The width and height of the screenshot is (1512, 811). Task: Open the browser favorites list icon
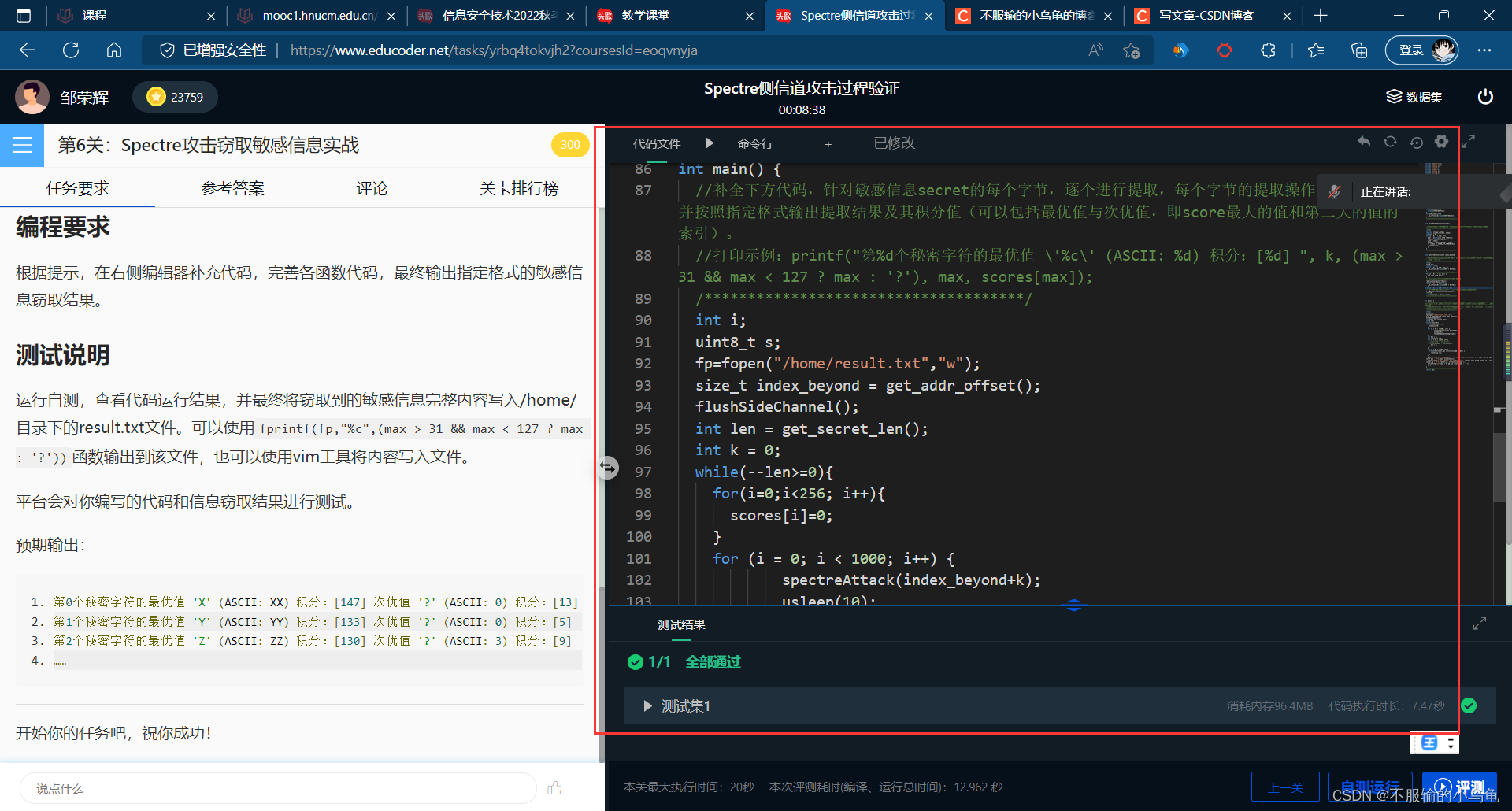pos(1316,50)
